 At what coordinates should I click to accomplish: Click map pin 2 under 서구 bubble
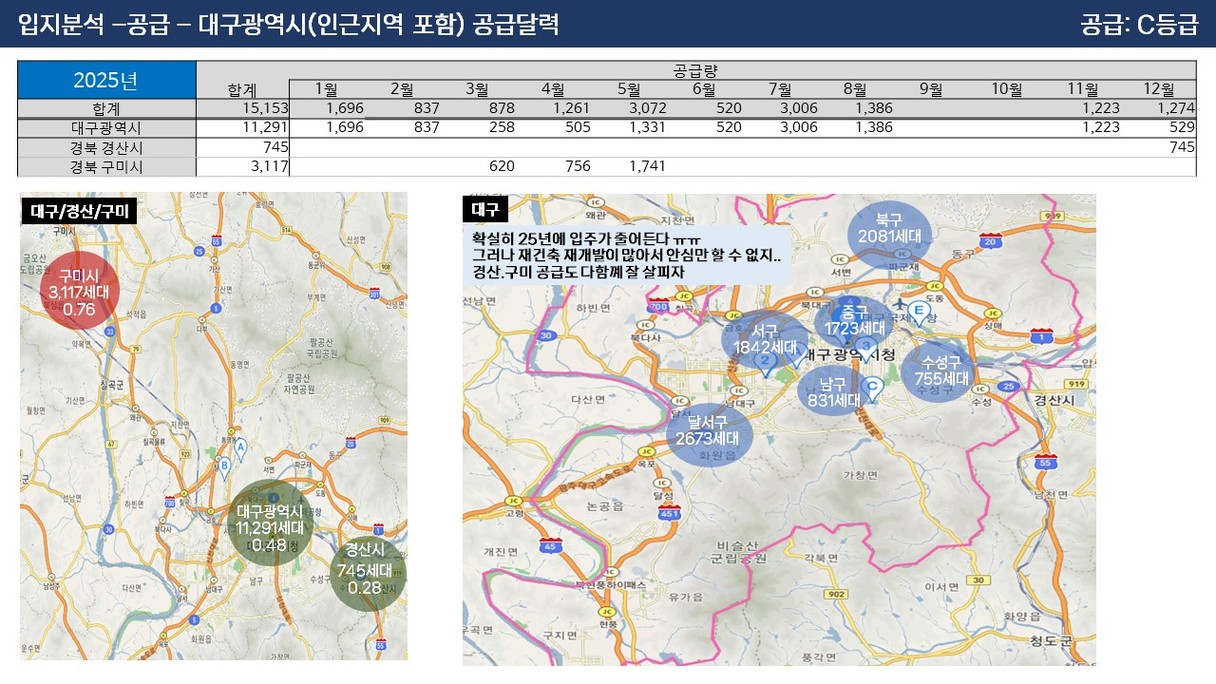765,364
